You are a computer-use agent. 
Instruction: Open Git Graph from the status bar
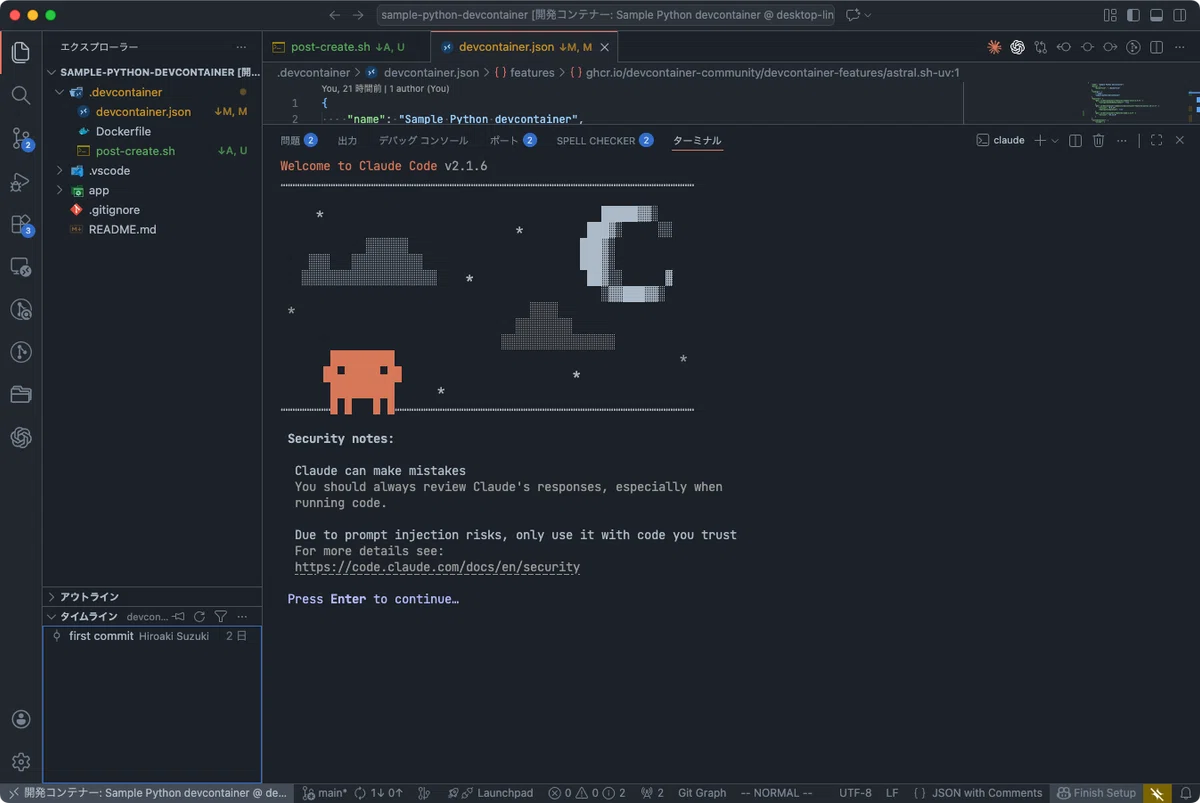pos(702,793)
